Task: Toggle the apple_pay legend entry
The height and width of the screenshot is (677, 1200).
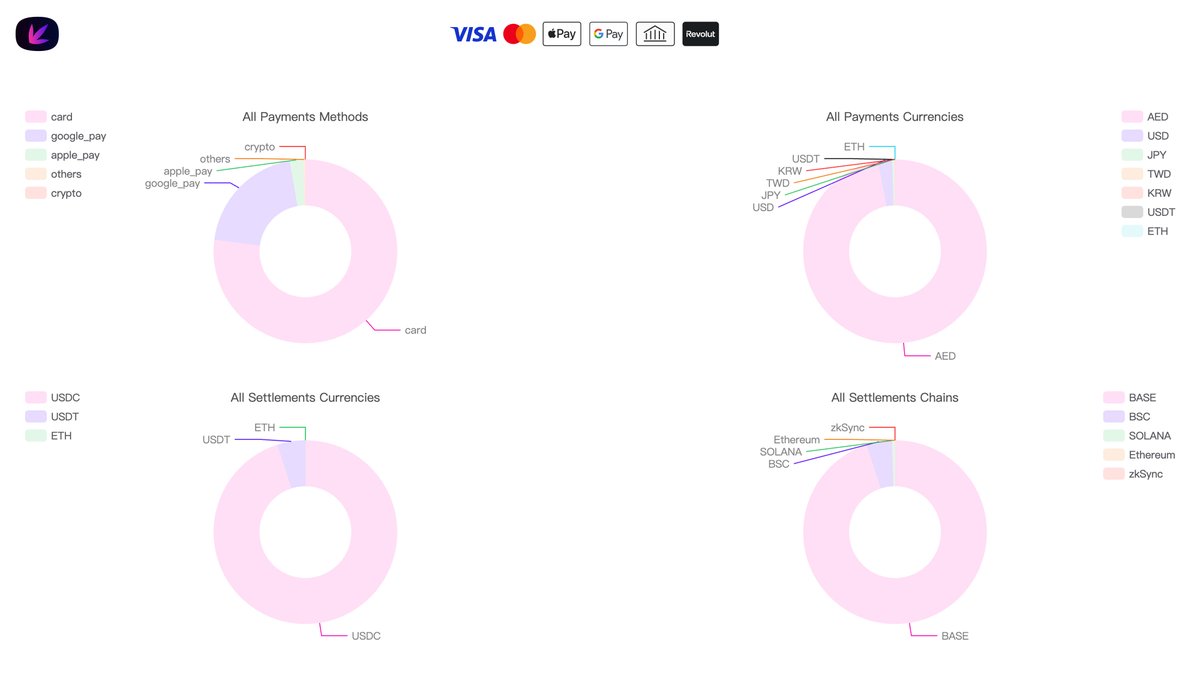Action: coord(63,155)
